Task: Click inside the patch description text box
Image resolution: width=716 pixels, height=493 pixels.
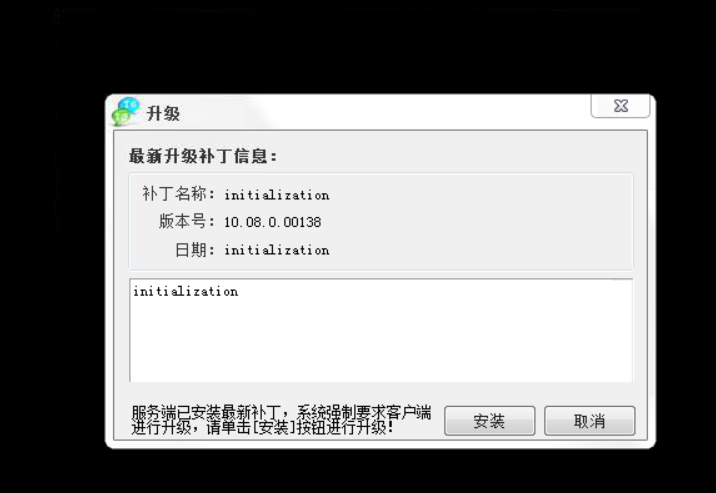Action: point(381,330)
